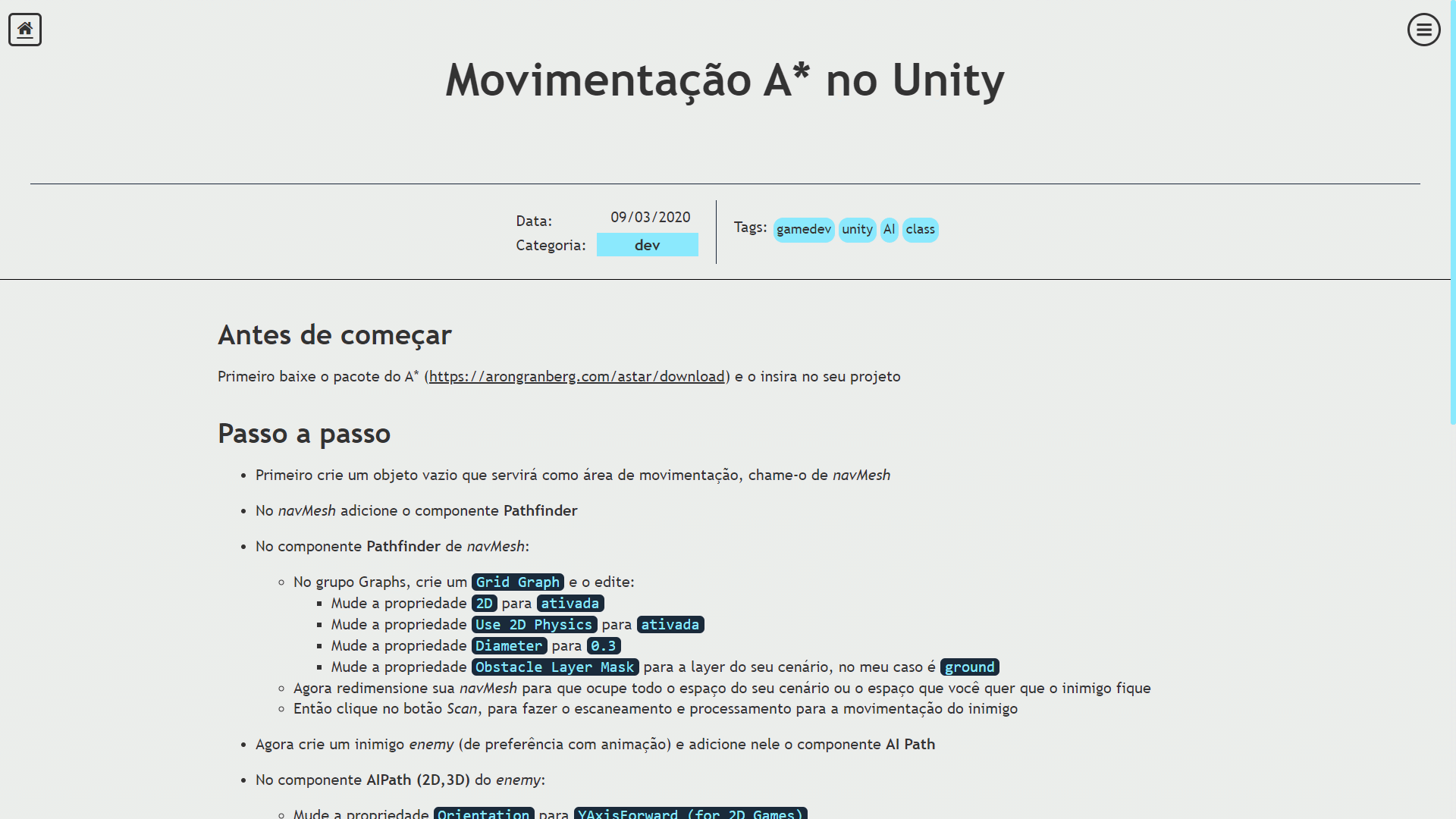Select the AI tag
The height and width of the screenshot is (819, 1456).
tap(889, 229)
